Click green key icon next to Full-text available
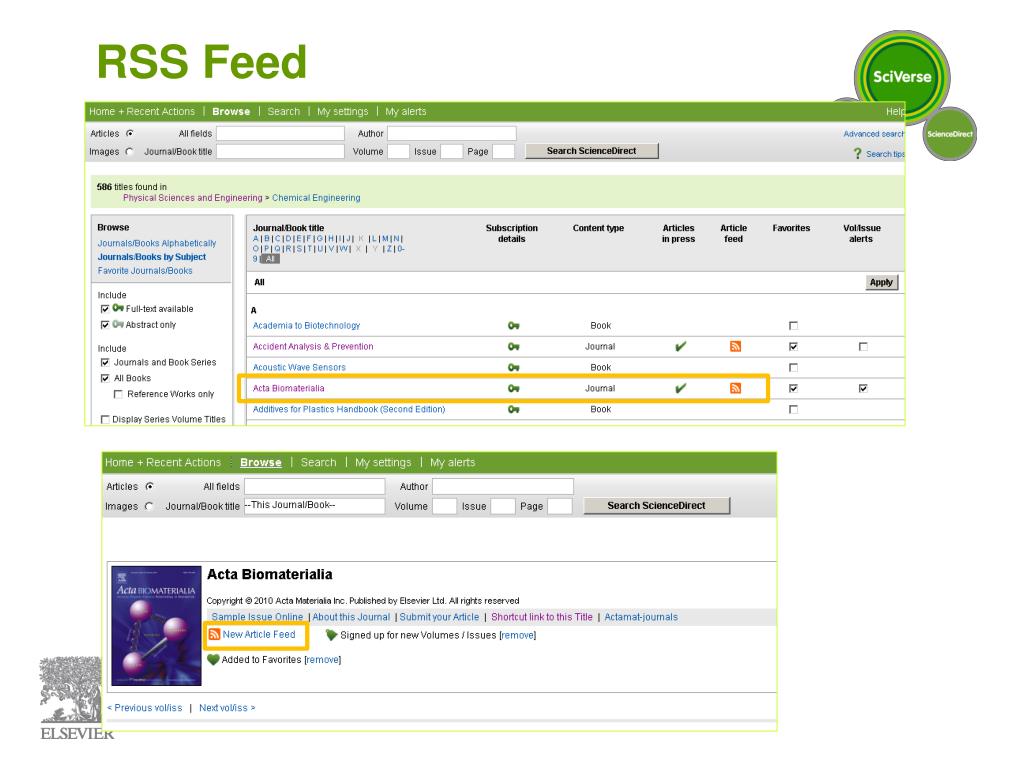Viewport: 1024px width, 768px height. [118, 308]
